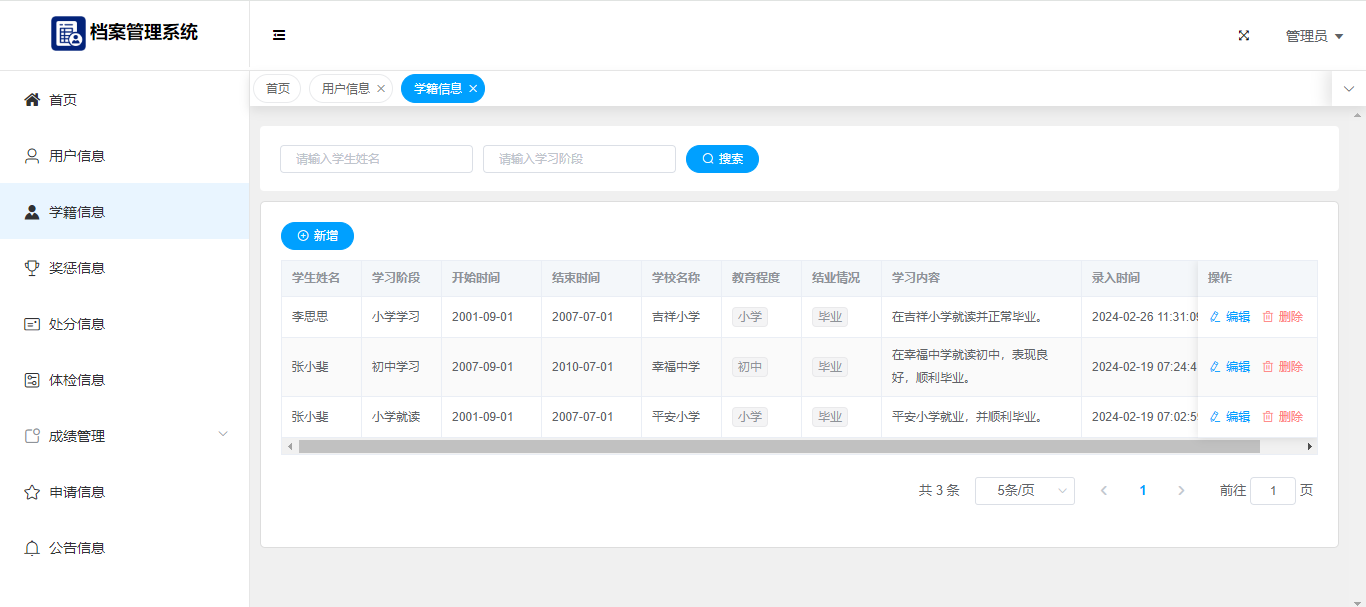Edit the 李思思 record
Screen dimensions: 1366x607
(x=1230, y=317)
